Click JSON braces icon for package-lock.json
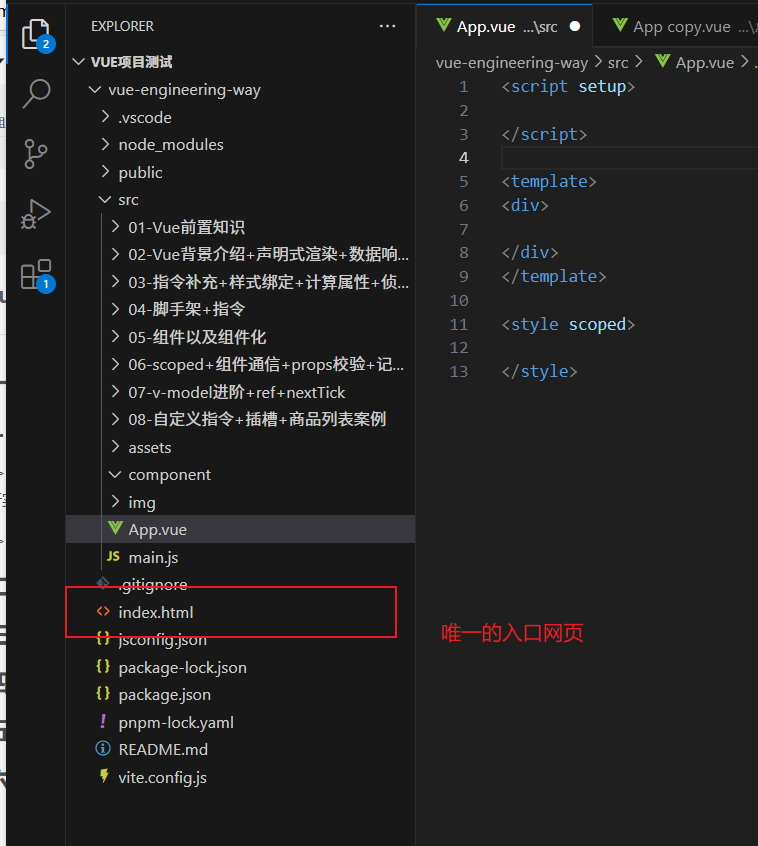This screenshot has width=758, height=846. click(x=103, y=666)
